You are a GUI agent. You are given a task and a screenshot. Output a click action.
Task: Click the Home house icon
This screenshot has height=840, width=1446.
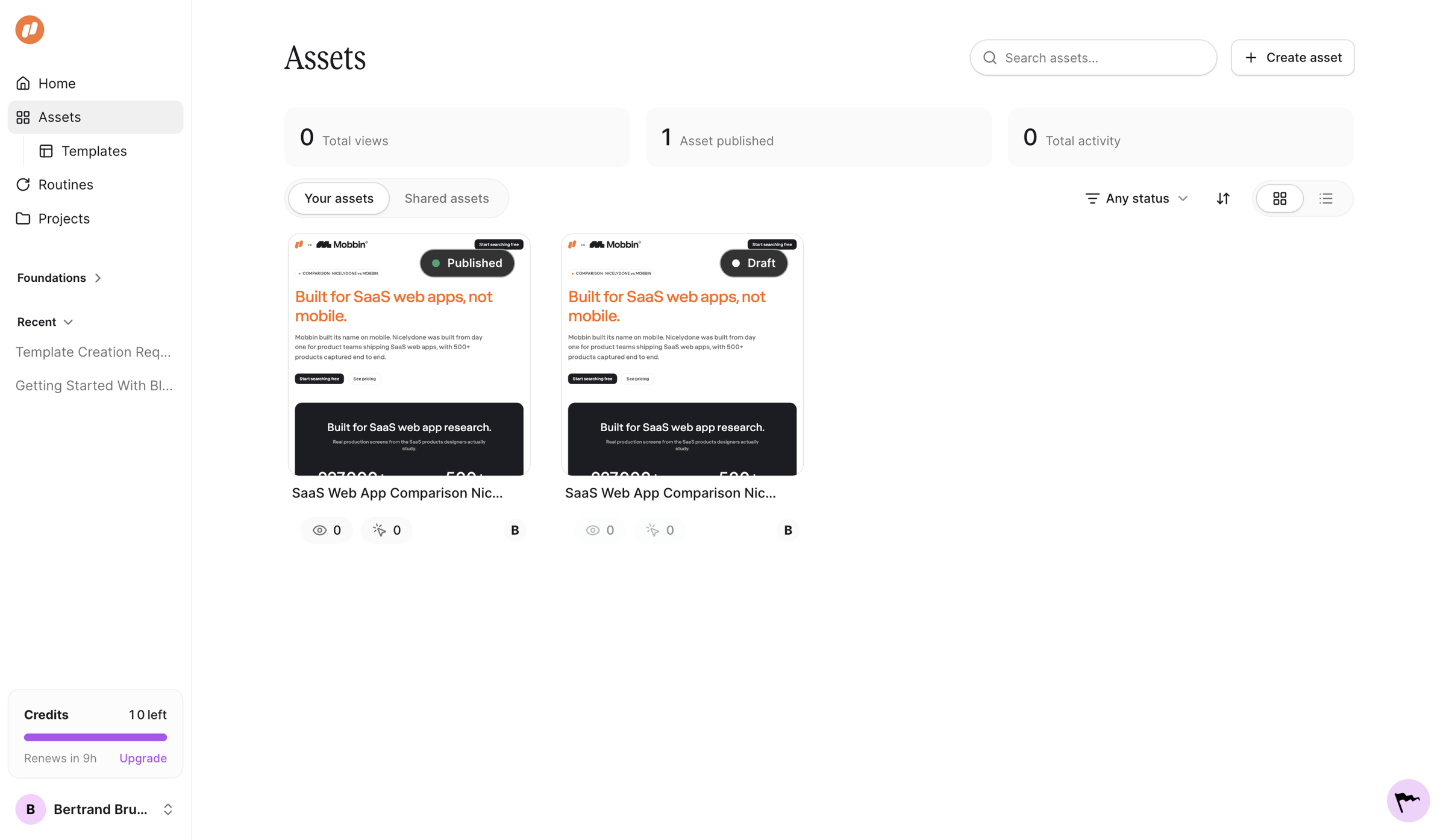[x=23, y=83]
